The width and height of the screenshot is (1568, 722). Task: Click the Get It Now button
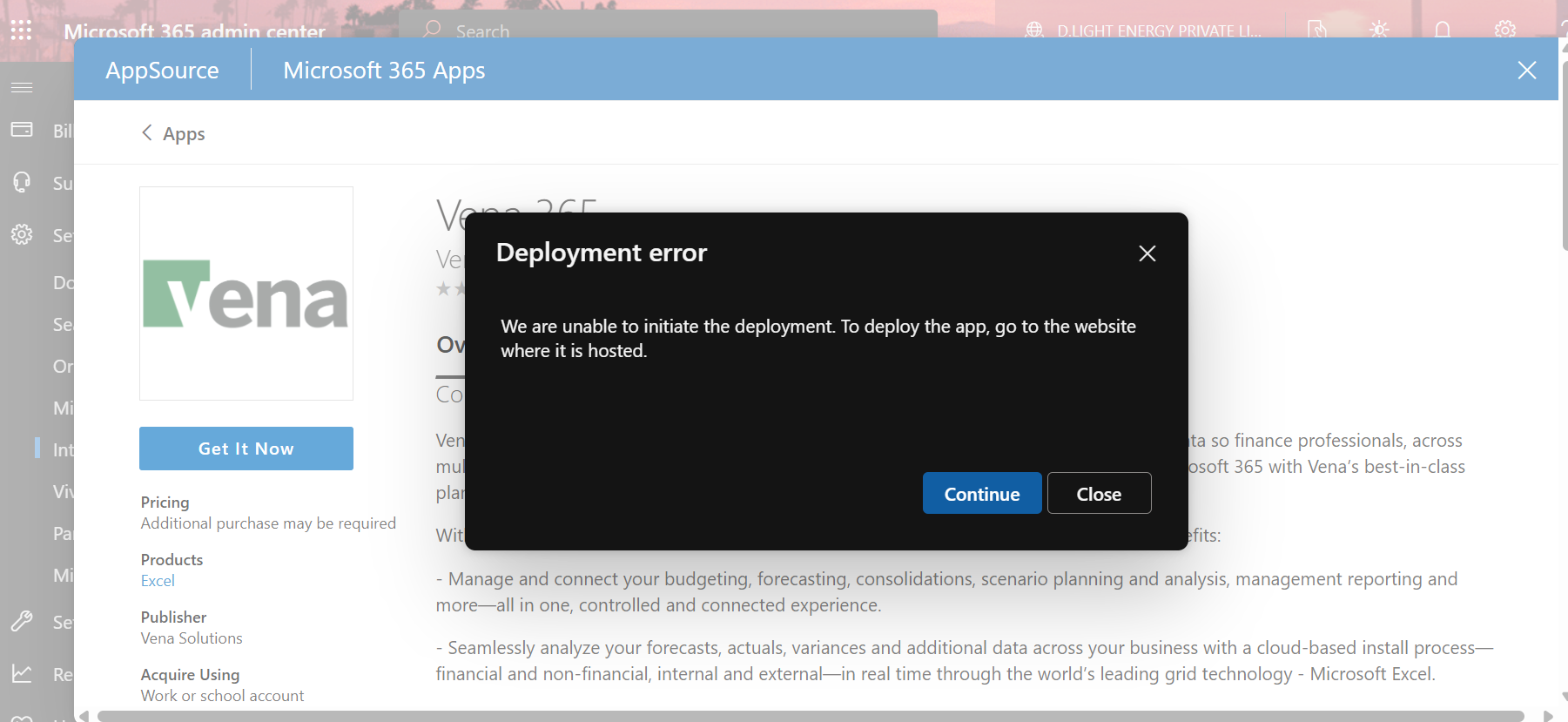click(x=246, y=449)
